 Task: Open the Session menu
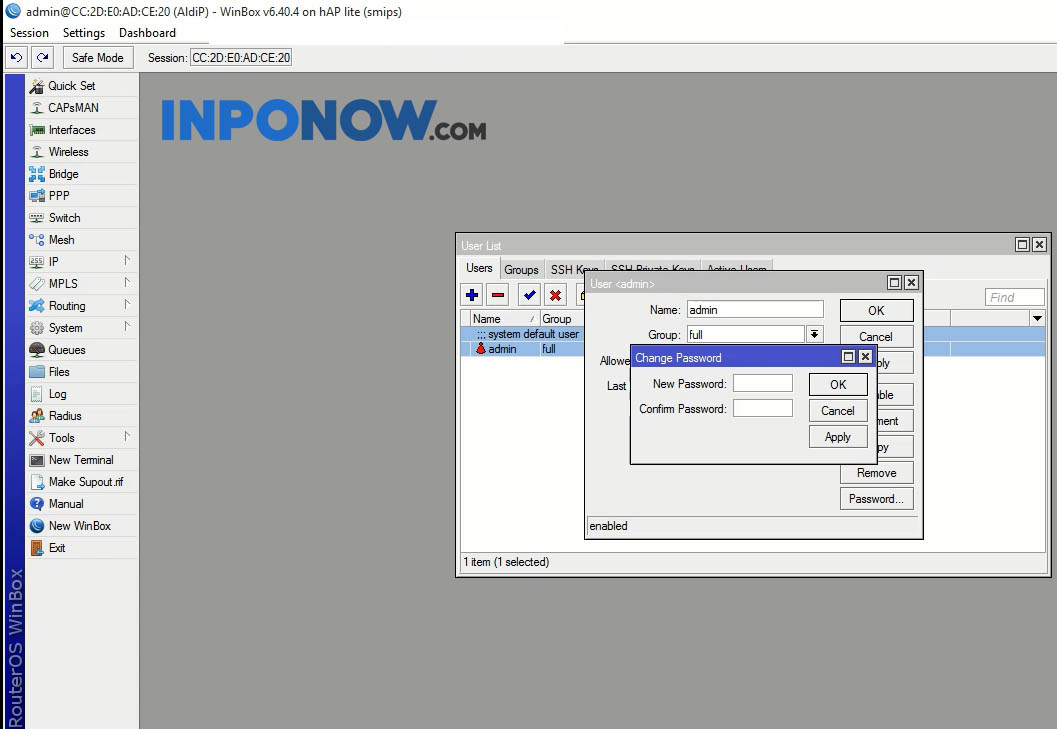click(29, 33)
